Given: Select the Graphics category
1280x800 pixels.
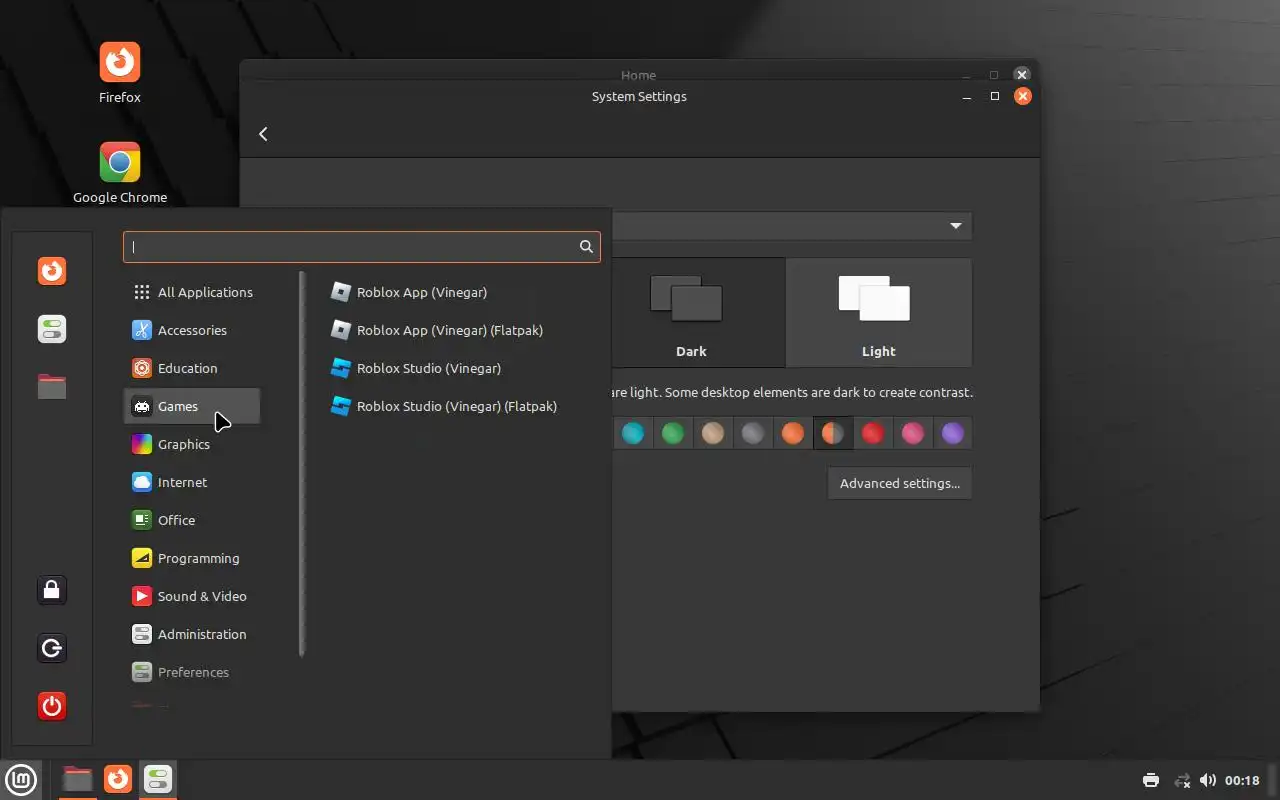Looking at the screenshot, I should pos(192,444).
